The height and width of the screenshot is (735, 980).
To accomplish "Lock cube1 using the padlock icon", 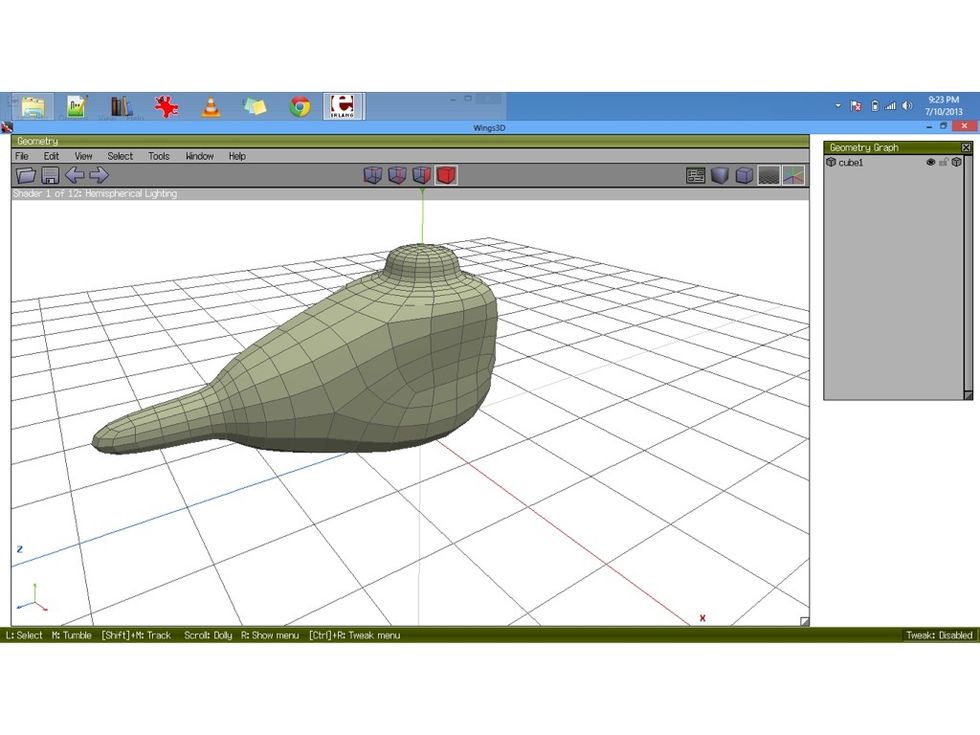I will coord(944,162).
